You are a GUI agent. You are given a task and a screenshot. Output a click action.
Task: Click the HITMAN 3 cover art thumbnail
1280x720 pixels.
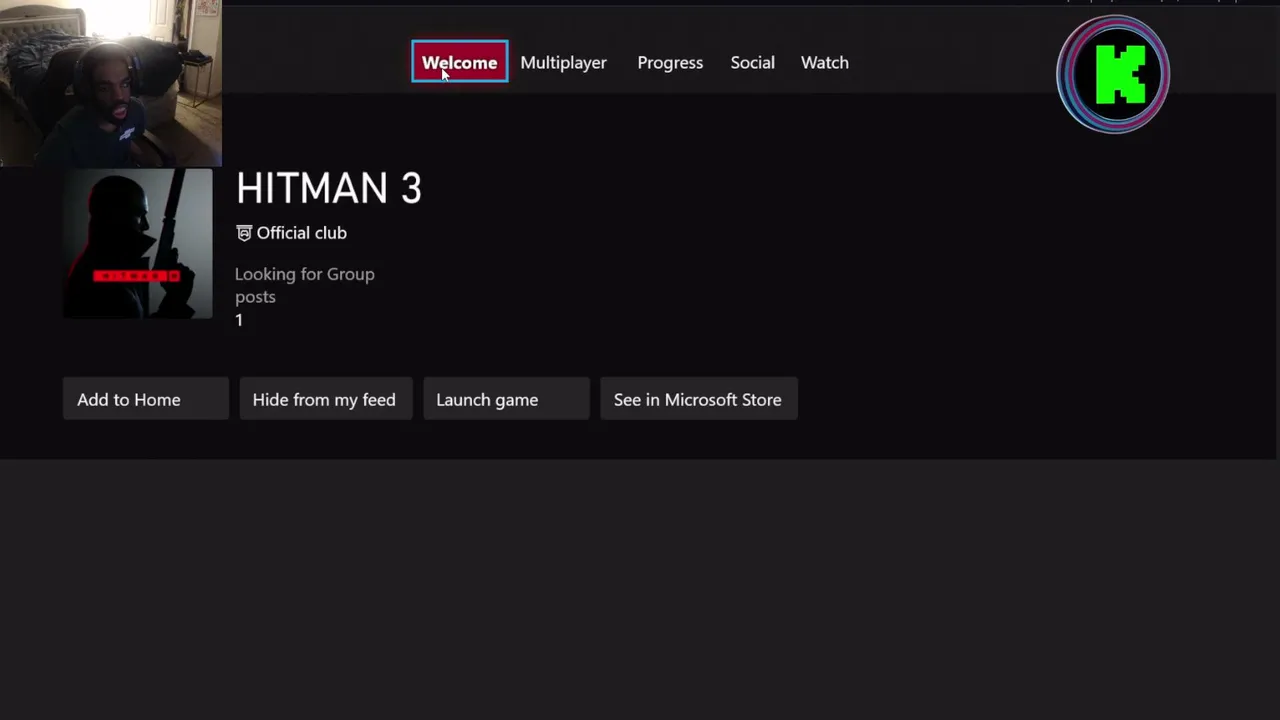click(x=138, y=243)
